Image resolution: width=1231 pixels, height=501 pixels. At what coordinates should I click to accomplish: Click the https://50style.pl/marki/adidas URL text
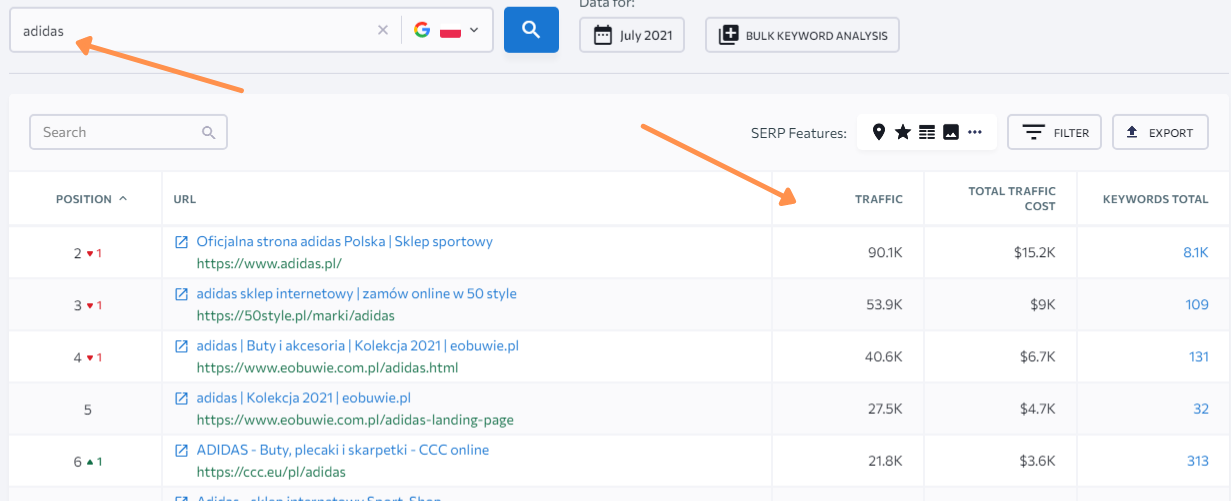[296, 316]
